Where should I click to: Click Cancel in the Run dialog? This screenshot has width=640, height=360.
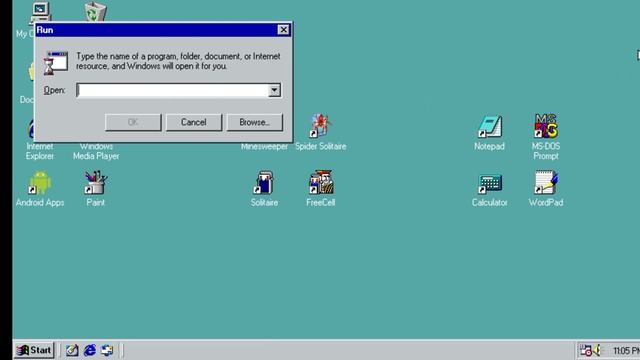[194, 122]
